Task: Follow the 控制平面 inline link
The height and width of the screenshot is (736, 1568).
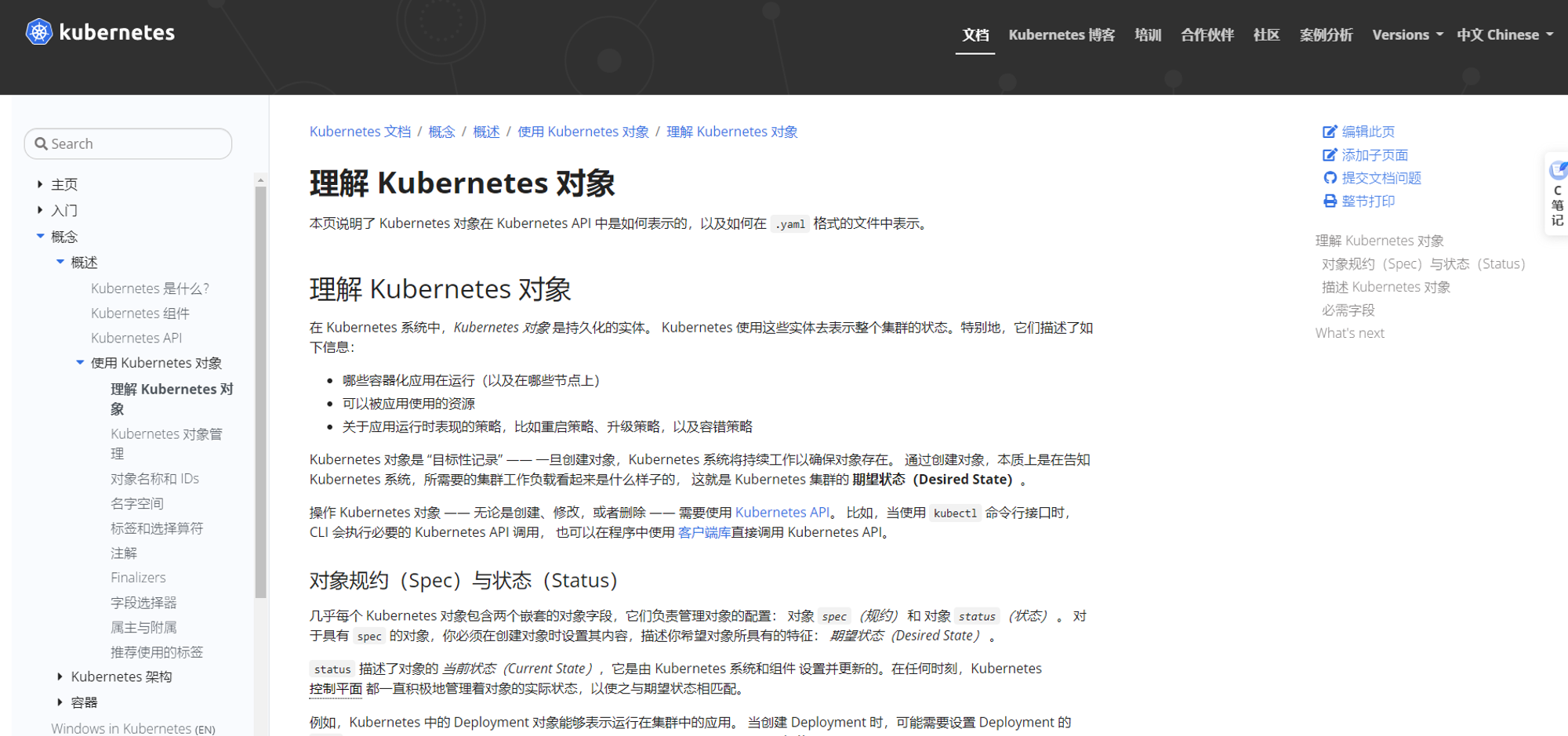Action: (336, 688)
